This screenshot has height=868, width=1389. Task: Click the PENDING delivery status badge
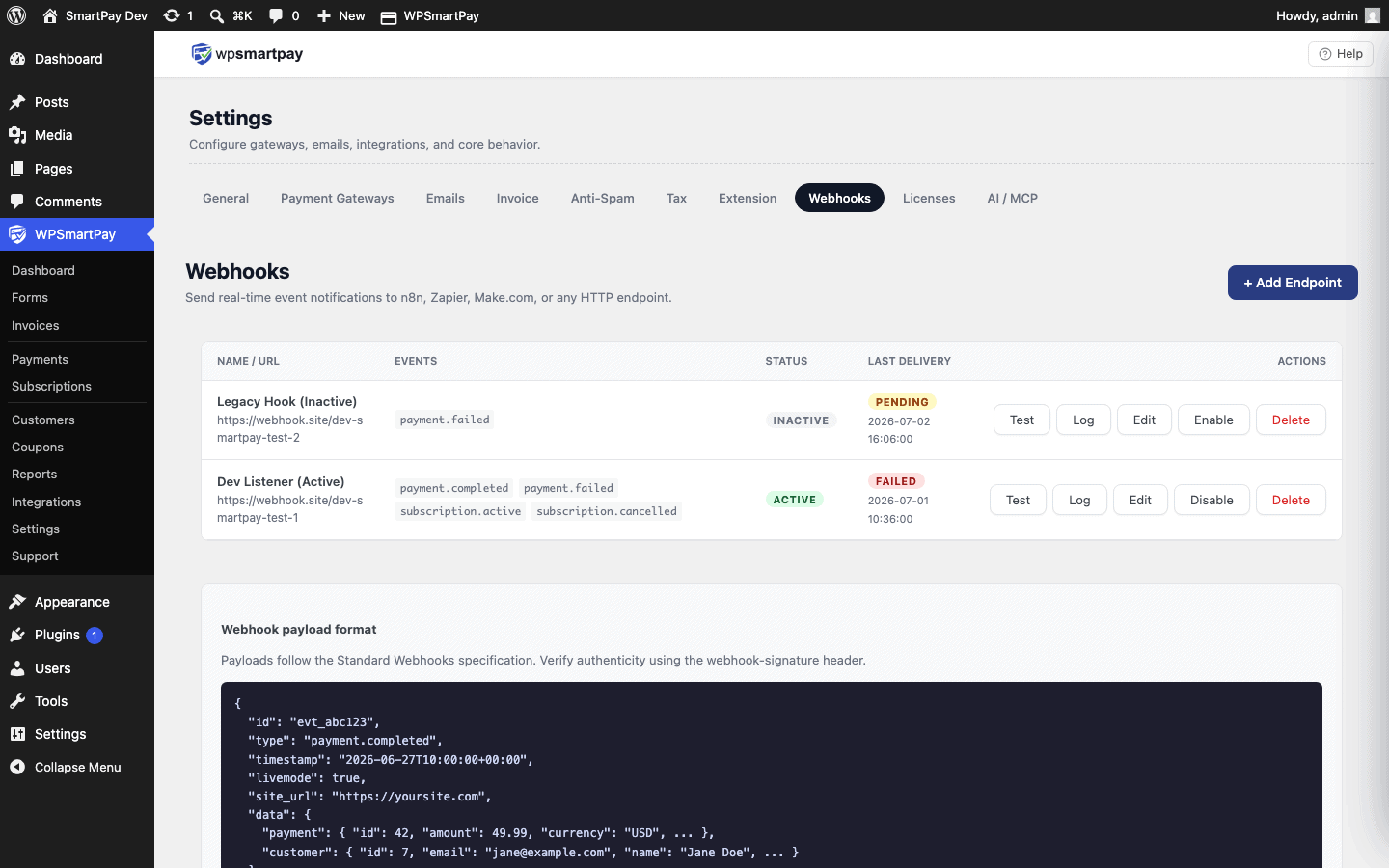pos(902,402)
